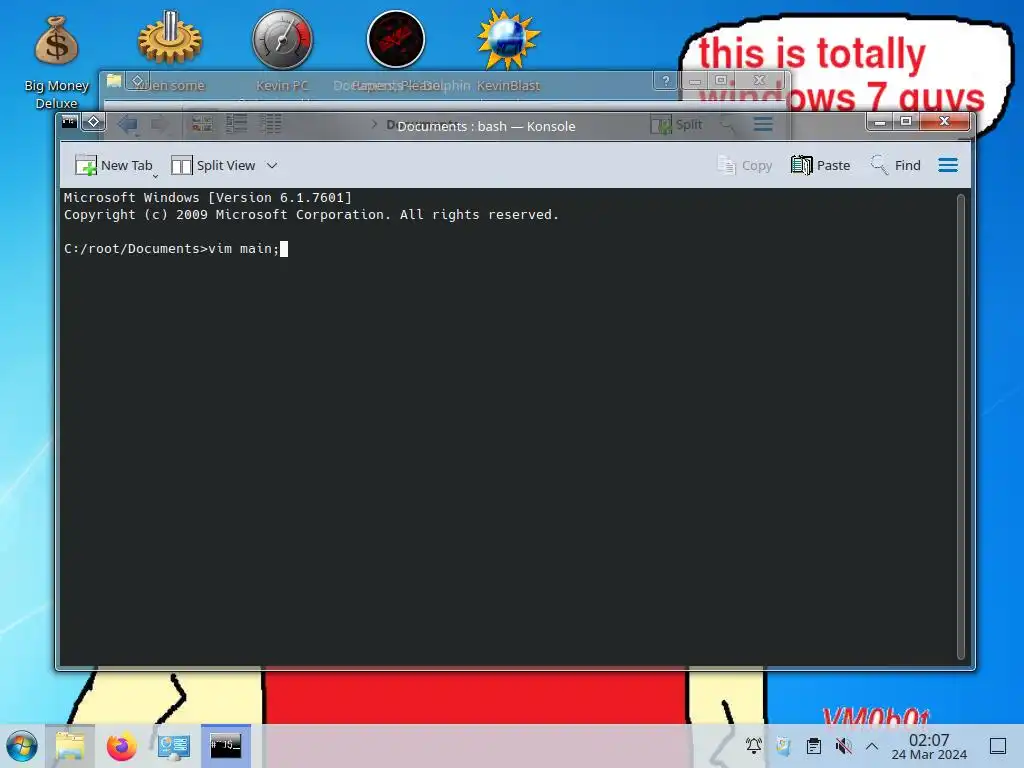Click the 'Copyright (c) 2009 Microsoft Corporation' line
The height and width of the screenshot is (768, 1024).
point(312,214)
